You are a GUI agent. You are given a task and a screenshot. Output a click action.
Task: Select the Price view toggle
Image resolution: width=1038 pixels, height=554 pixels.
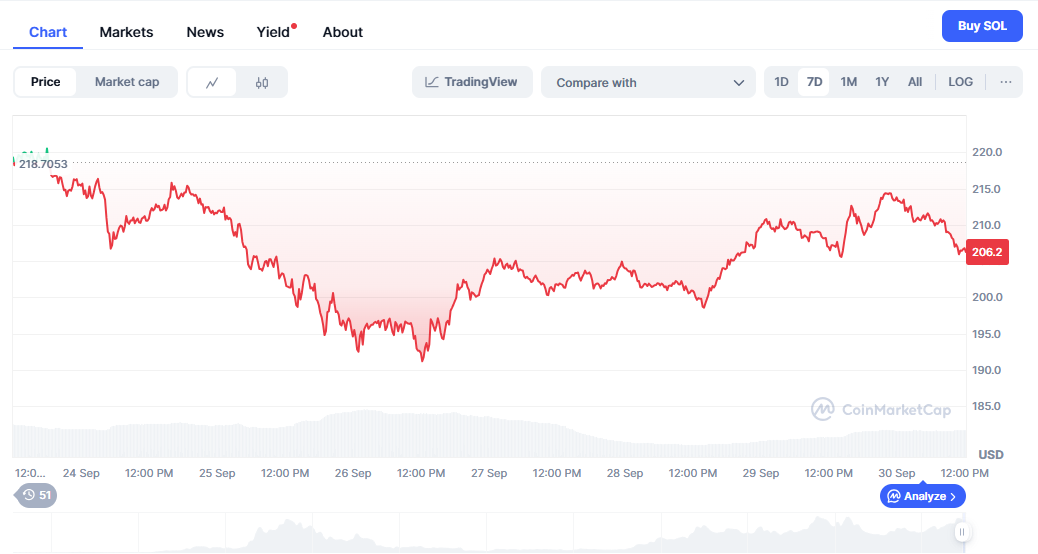(45, 82)
